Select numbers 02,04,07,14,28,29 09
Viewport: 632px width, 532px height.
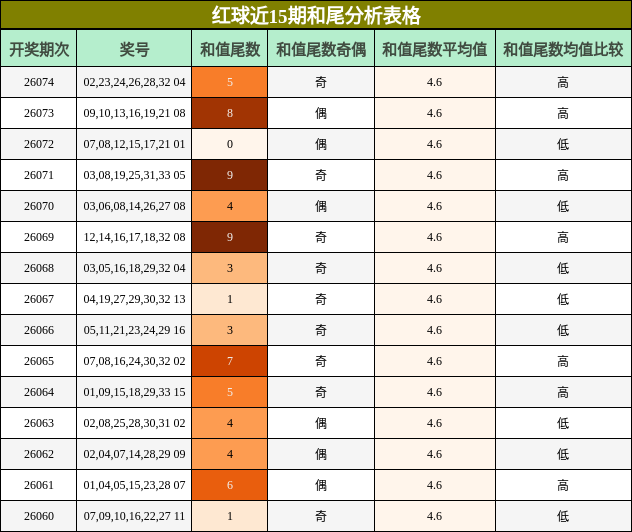pyautogui.click(x=134, y=455)
